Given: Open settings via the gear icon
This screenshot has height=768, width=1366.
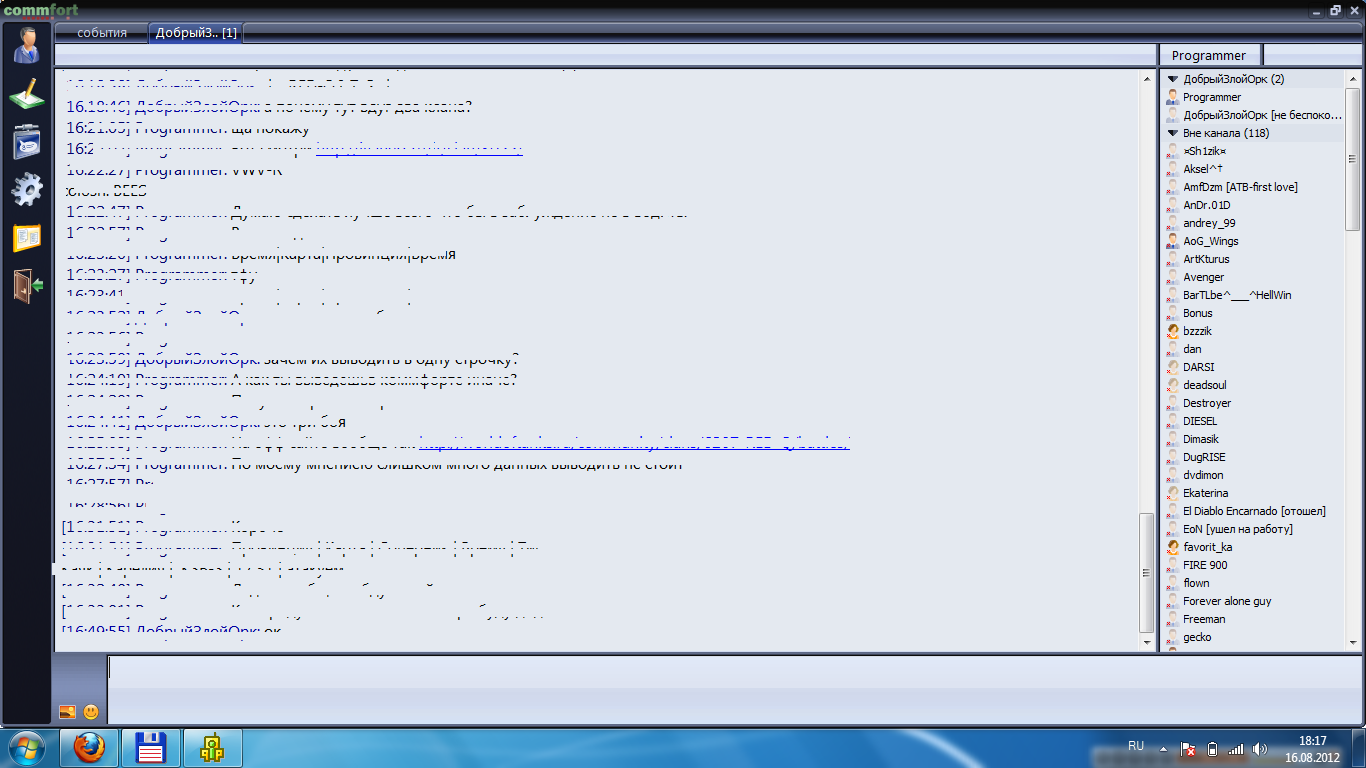Looking at the screenshot, I should [x=27, y=189].
